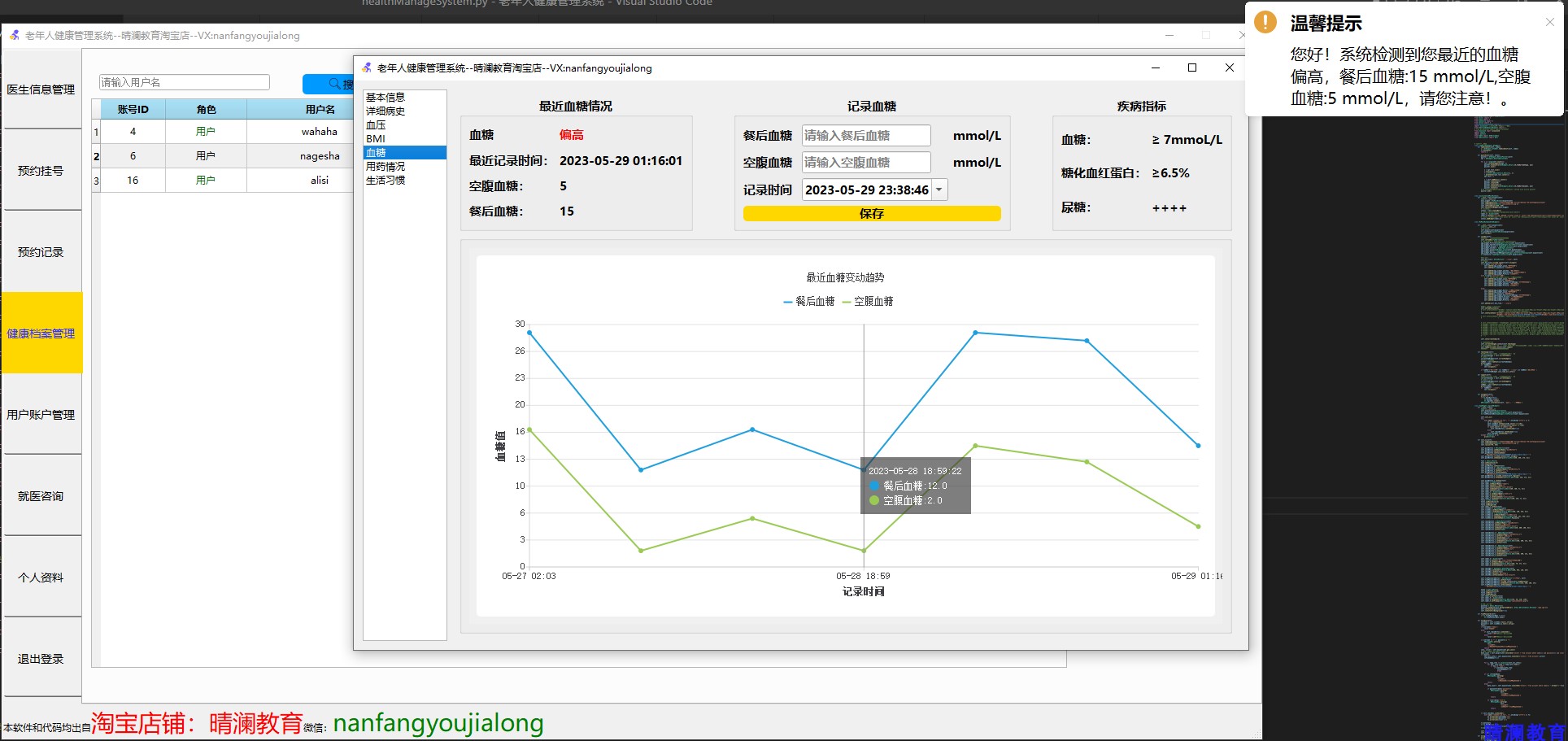This screenshot has height=741, width=1568.
Task: Click the 最近记录时间 value 2023-05-29 01:16:01
Action: pos(621,160)
